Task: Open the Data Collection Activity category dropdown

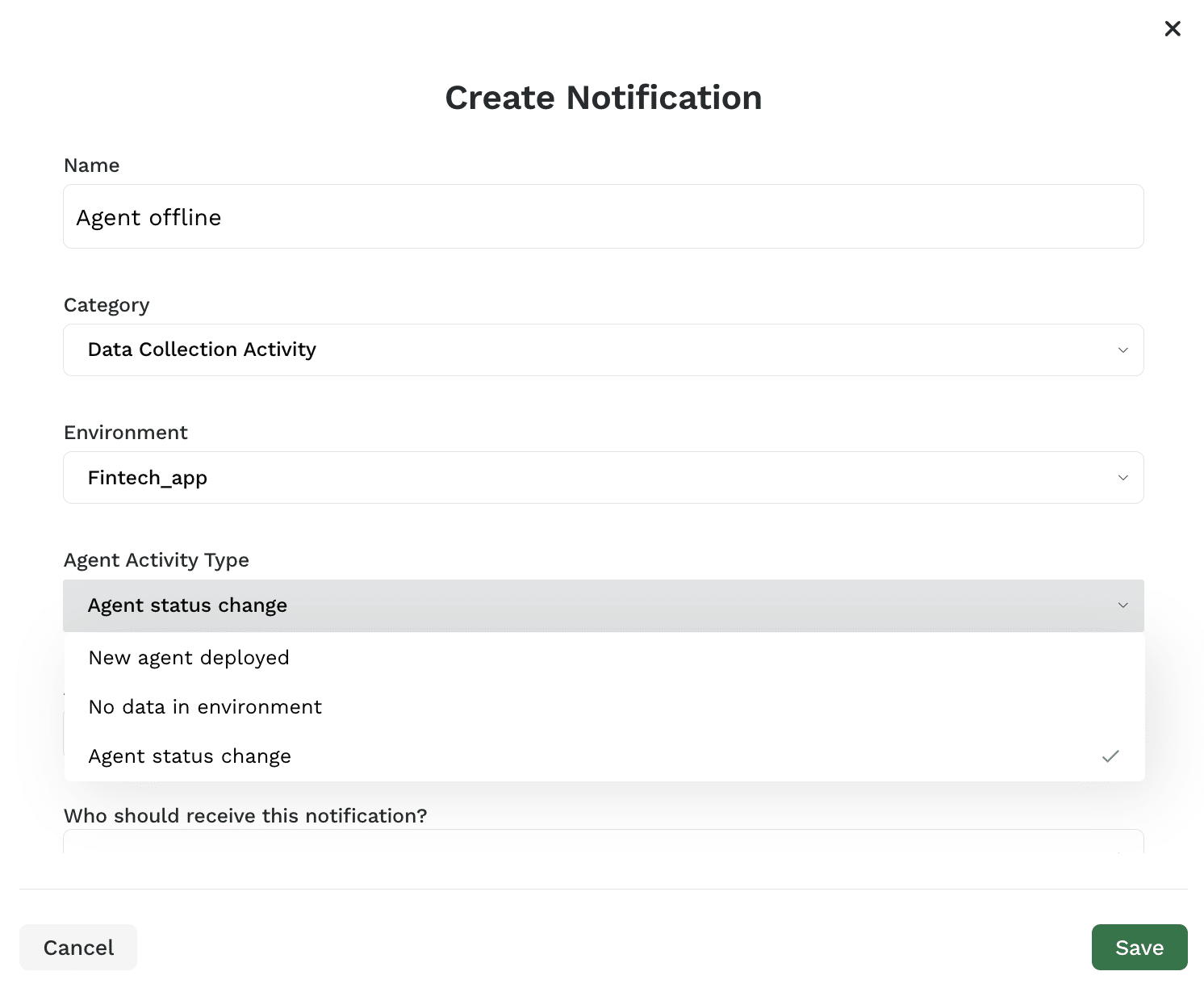Action: [602, 350]
